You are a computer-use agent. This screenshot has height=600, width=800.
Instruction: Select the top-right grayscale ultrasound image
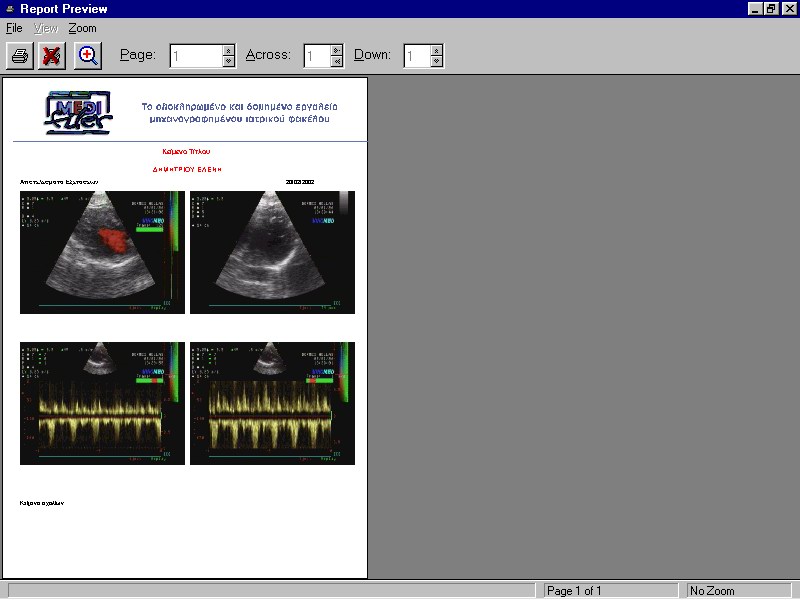click(x=272, y=253)
